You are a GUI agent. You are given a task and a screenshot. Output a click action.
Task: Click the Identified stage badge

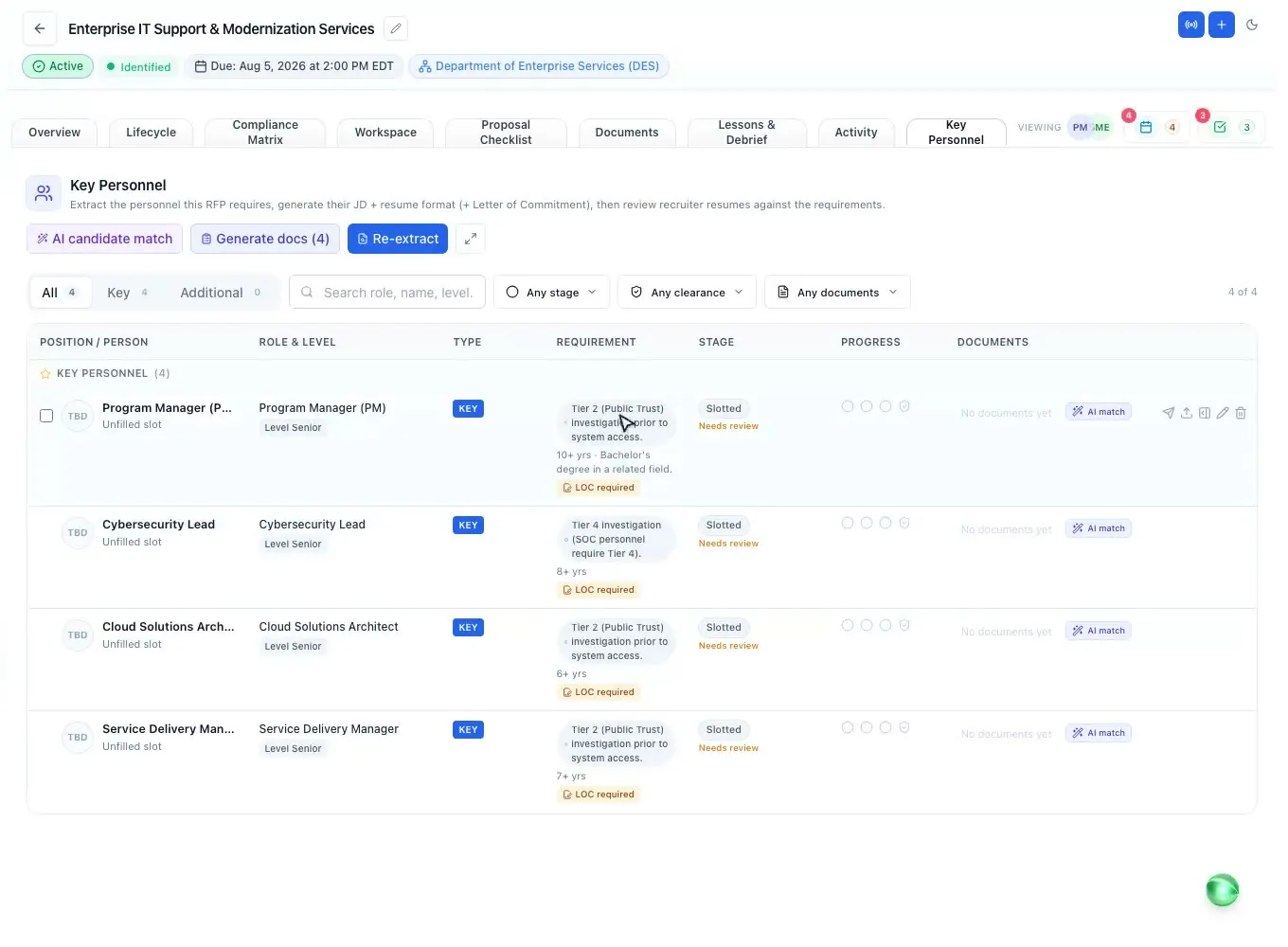138,67
